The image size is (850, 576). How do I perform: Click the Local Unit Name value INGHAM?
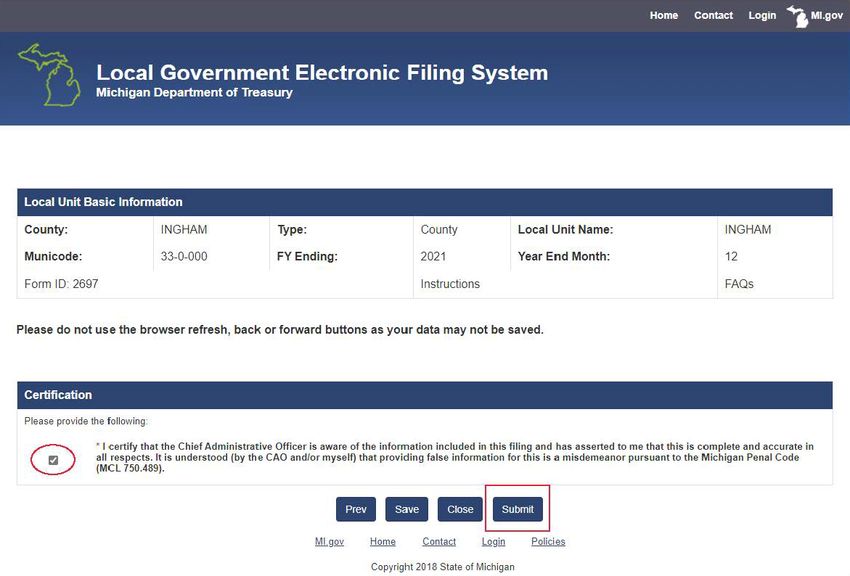pyautogui.click(x=748, y=229)
